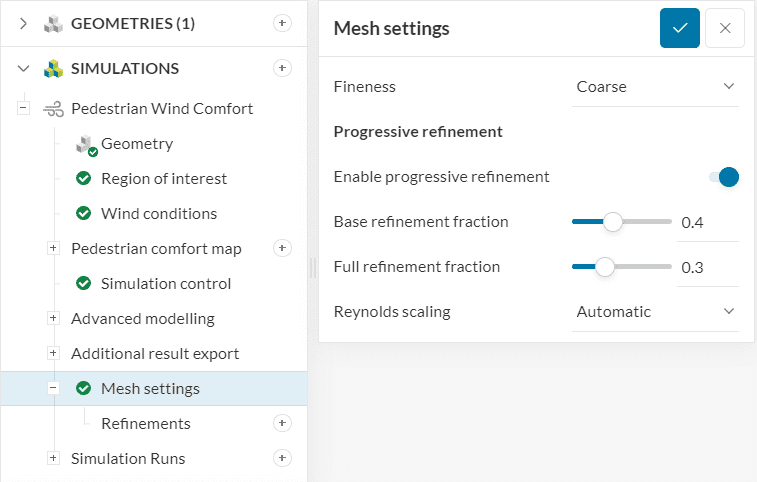Viewport: 757px width, 482px height.
Task: Click the Full refinement fraction value field
Action: (707, 267)
